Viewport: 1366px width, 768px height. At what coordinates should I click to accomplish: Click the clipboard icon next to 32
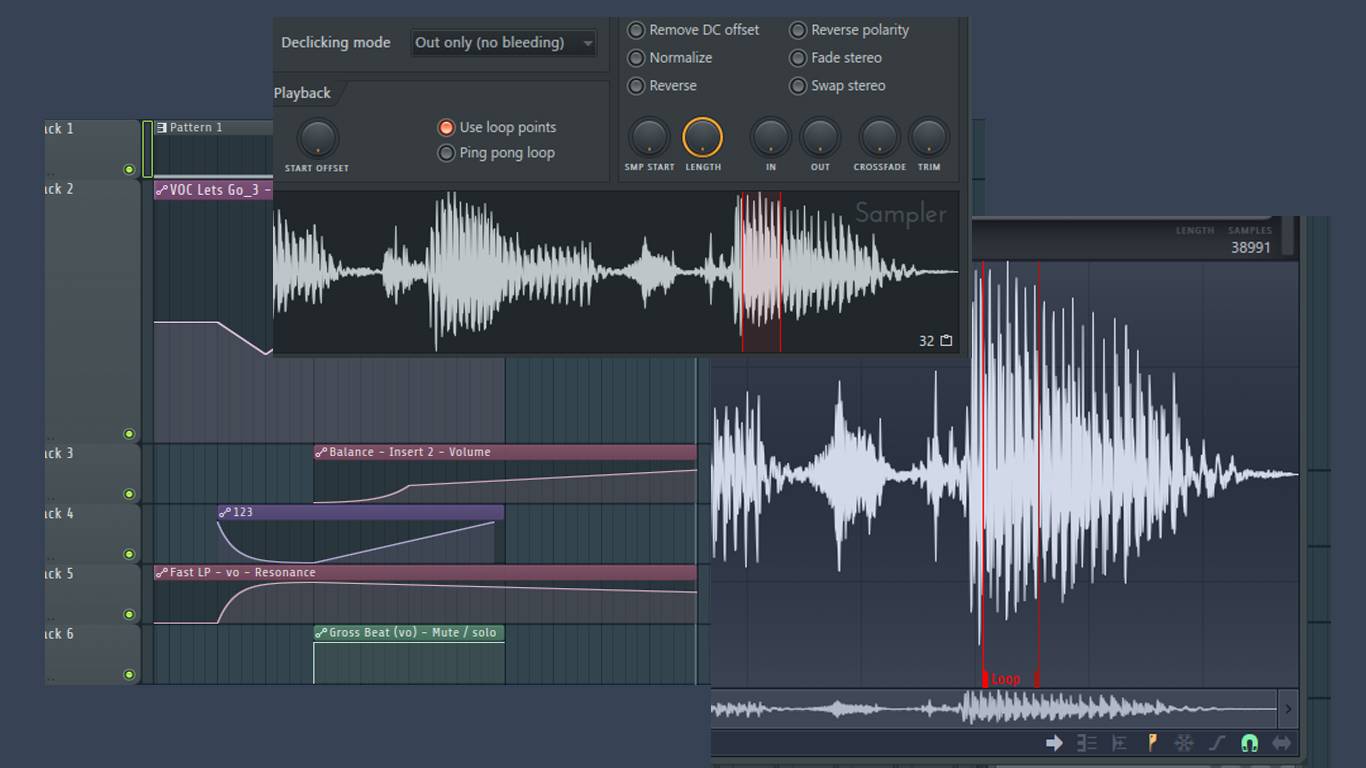(x=946, y=341)
